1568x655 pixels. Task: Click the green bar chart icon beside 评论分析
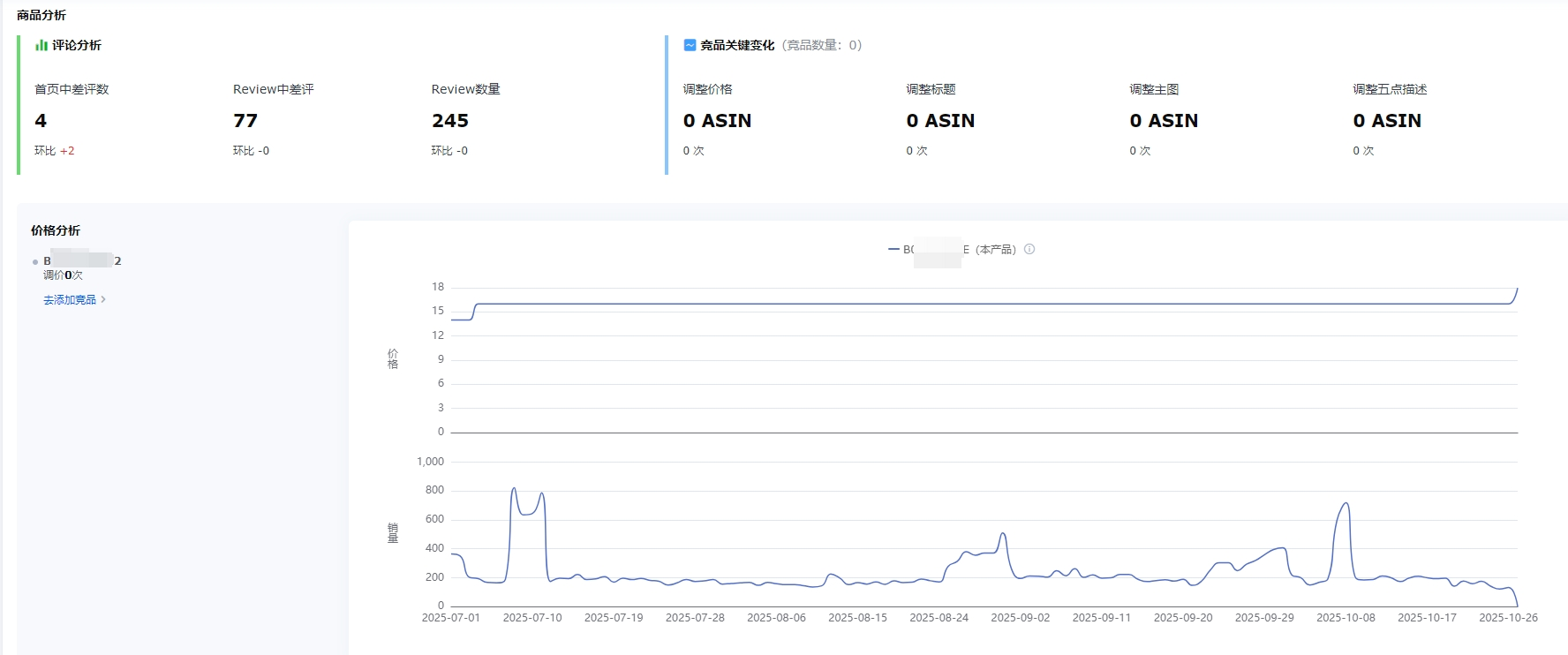41,45
